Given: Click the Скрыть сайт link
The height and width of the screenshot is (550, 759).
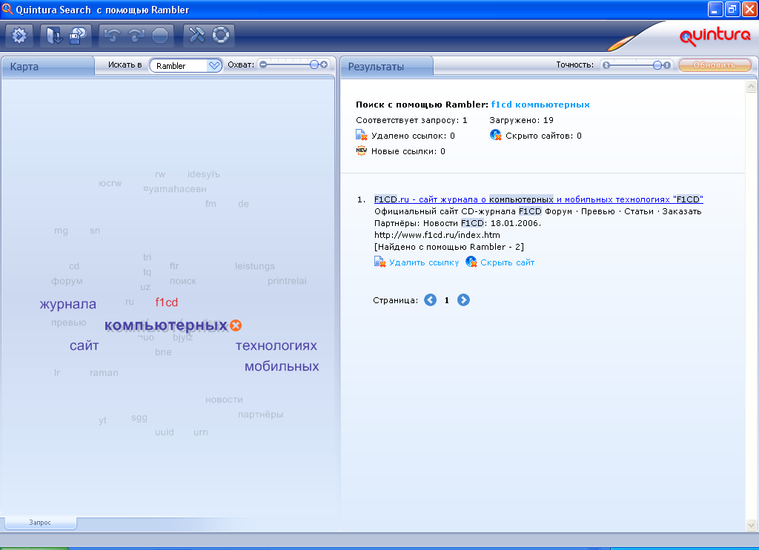Looking at the screenshot, I should pyautogui.click(x=507, y=262).
